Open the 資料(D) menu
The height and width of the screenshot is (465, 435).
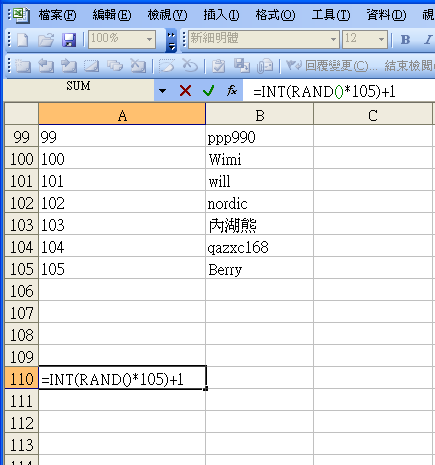[x=386, y=15]
